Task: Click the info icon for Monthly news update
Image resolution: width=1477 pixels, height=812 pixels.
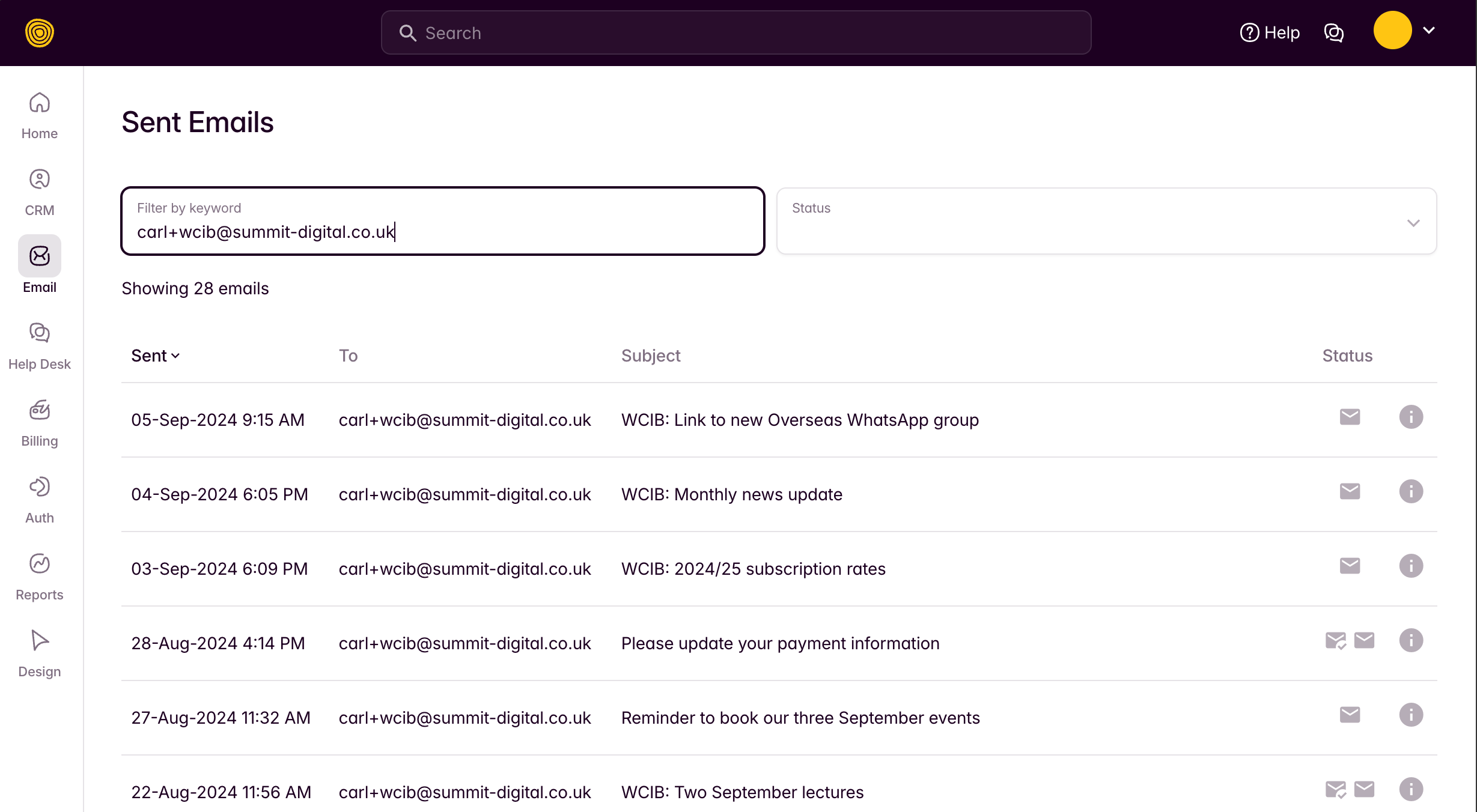Action: click(x=1410, y=492)
